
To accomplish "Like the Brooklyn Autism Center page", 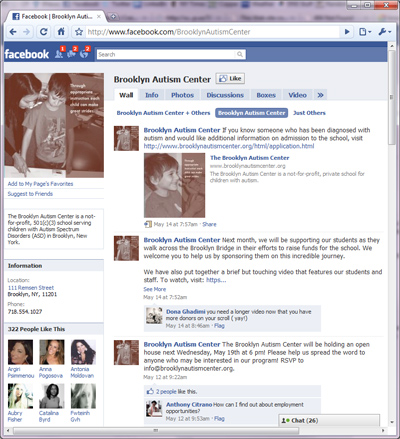I will click(x=230, y=79).
